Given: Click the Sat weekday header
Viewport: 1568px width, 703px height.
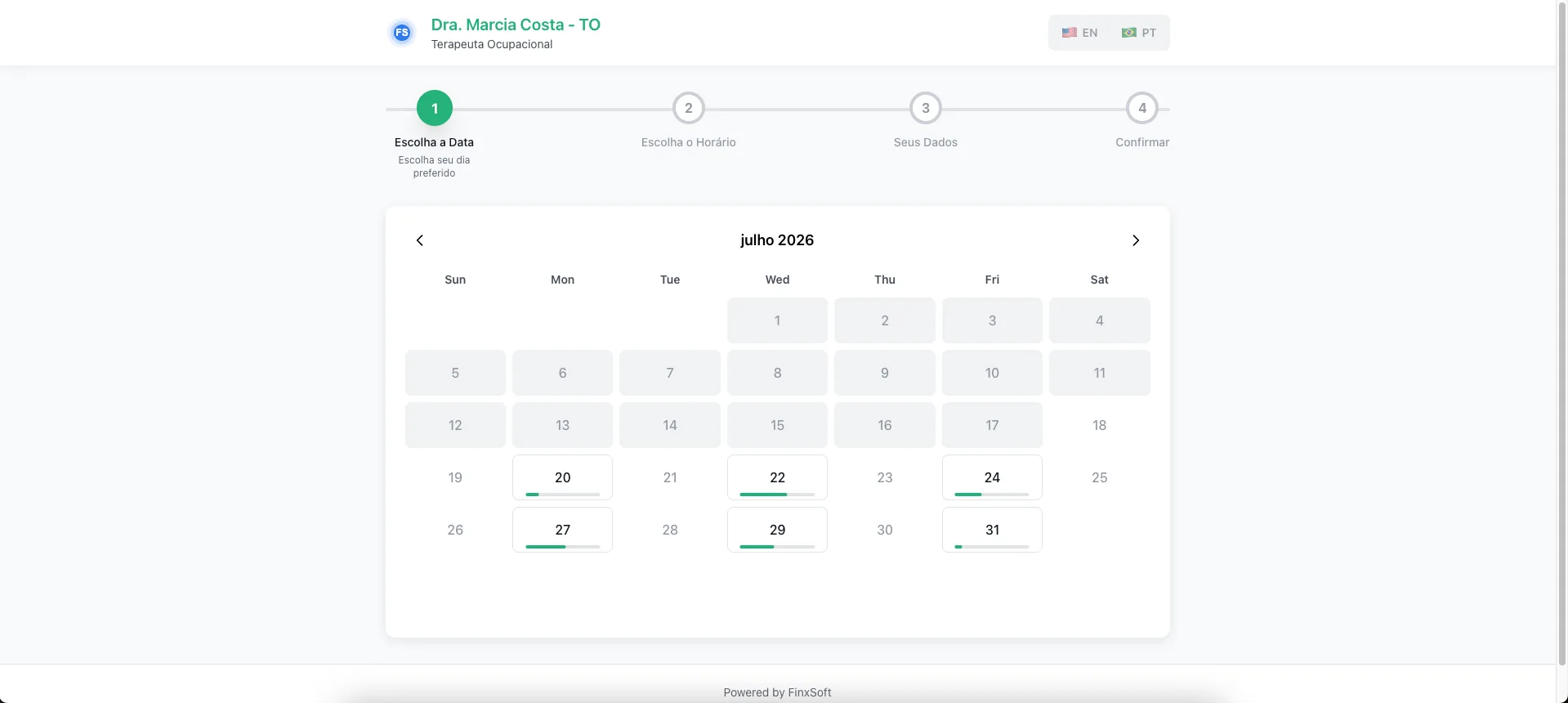Looking at the screenshot, I should coord(1100,280).
